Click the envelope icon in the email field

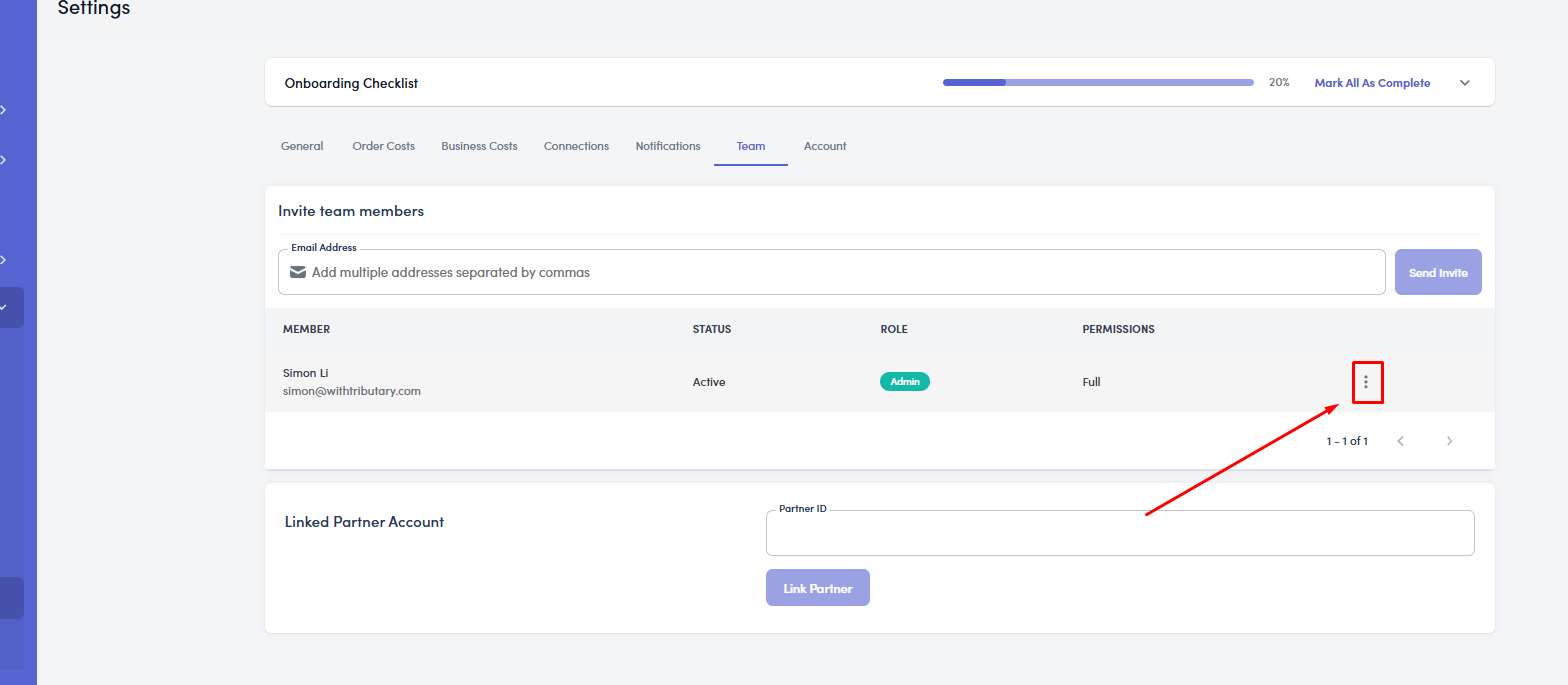coord(298,272)
